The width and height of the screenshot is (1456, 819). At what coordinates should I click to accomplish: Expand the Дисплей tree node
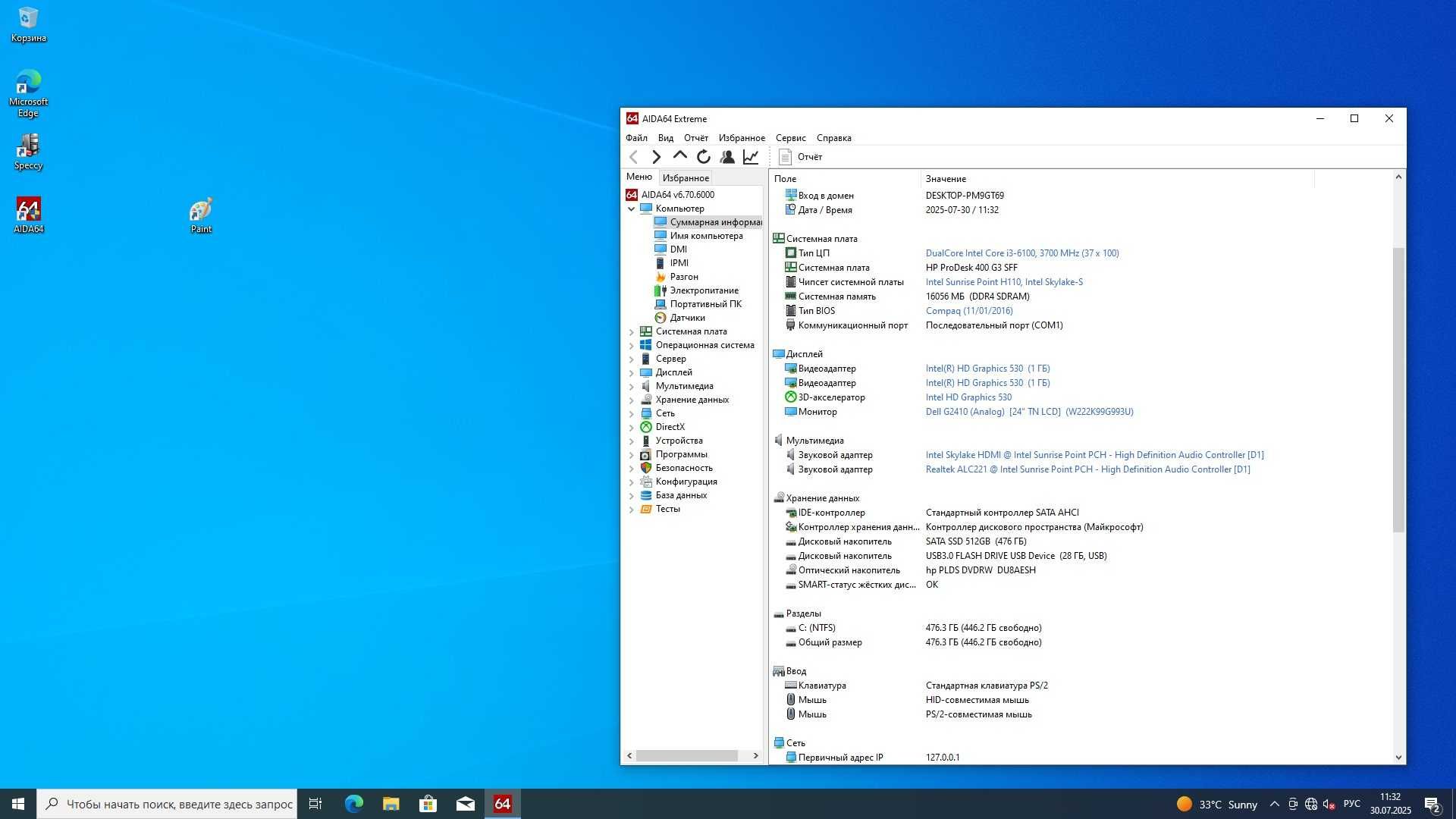coord(631,373)
